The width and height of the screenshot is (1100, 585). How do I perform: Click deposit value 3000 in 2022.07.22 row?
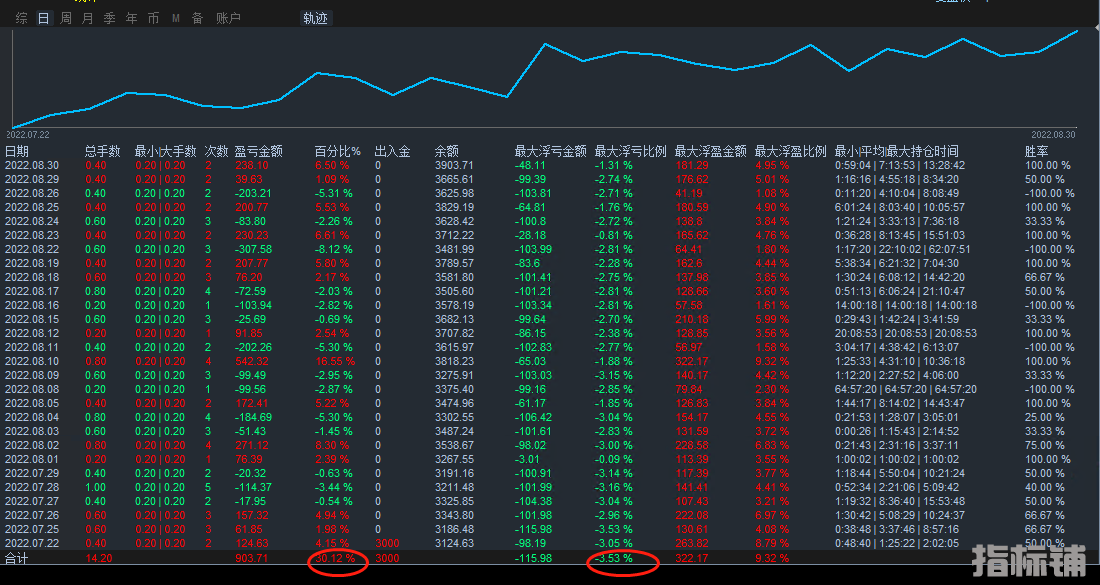pyautogui.click(x=387, y=544)
